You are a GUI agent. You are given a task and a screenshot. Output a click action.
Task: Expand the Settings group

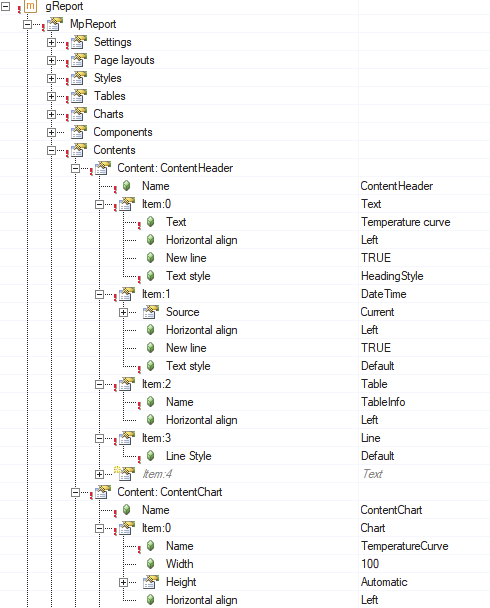point(51,42)
